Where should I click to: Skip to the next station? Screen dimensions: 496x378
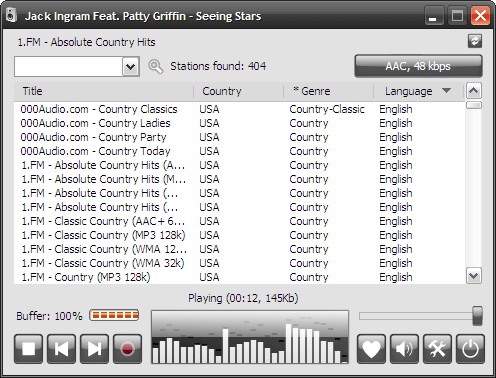[94, 349]
